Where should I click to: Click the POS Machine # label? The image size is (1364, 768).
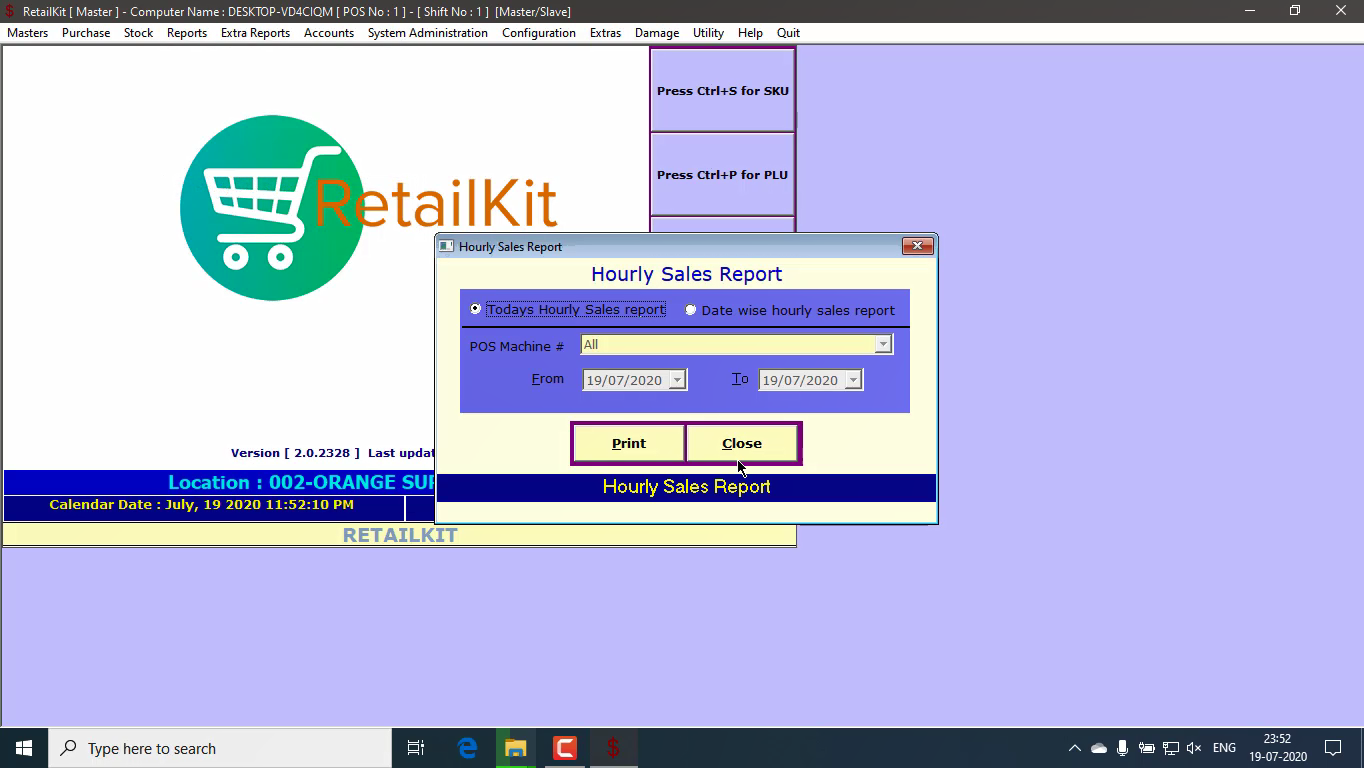click(517, 346)
